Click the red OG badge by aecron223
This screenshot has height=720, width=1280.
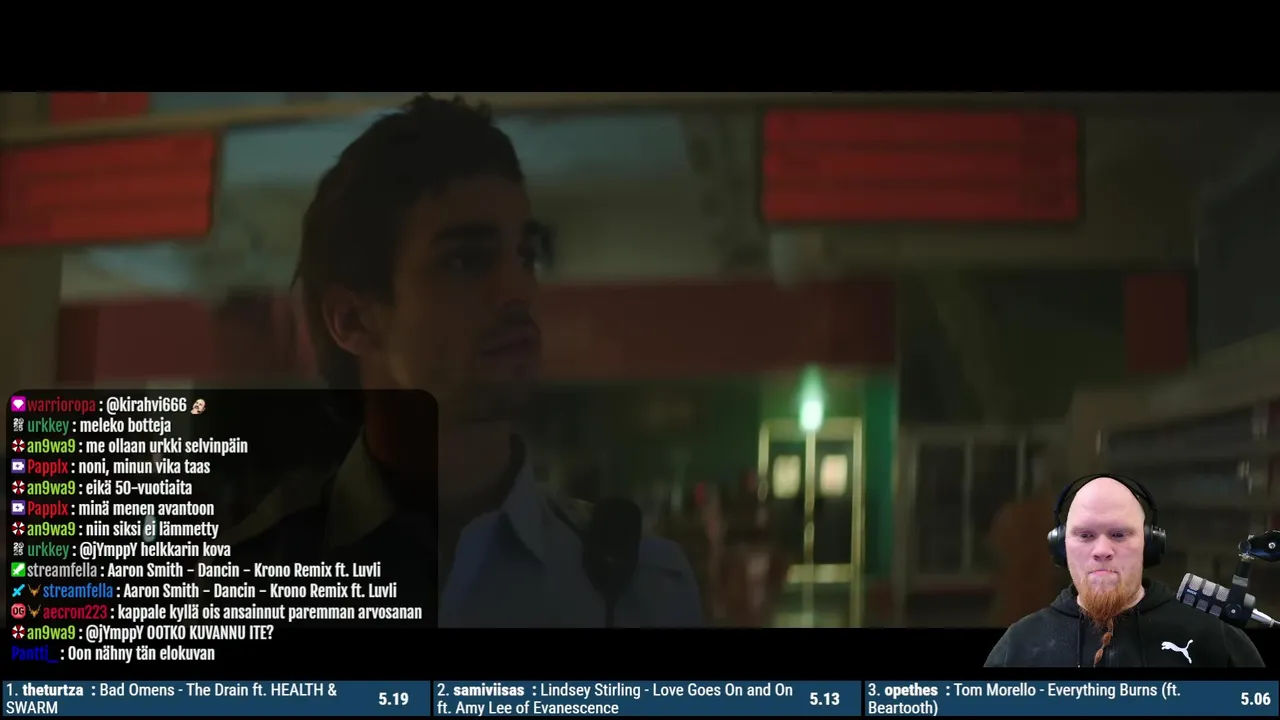[x=18, y=612]
